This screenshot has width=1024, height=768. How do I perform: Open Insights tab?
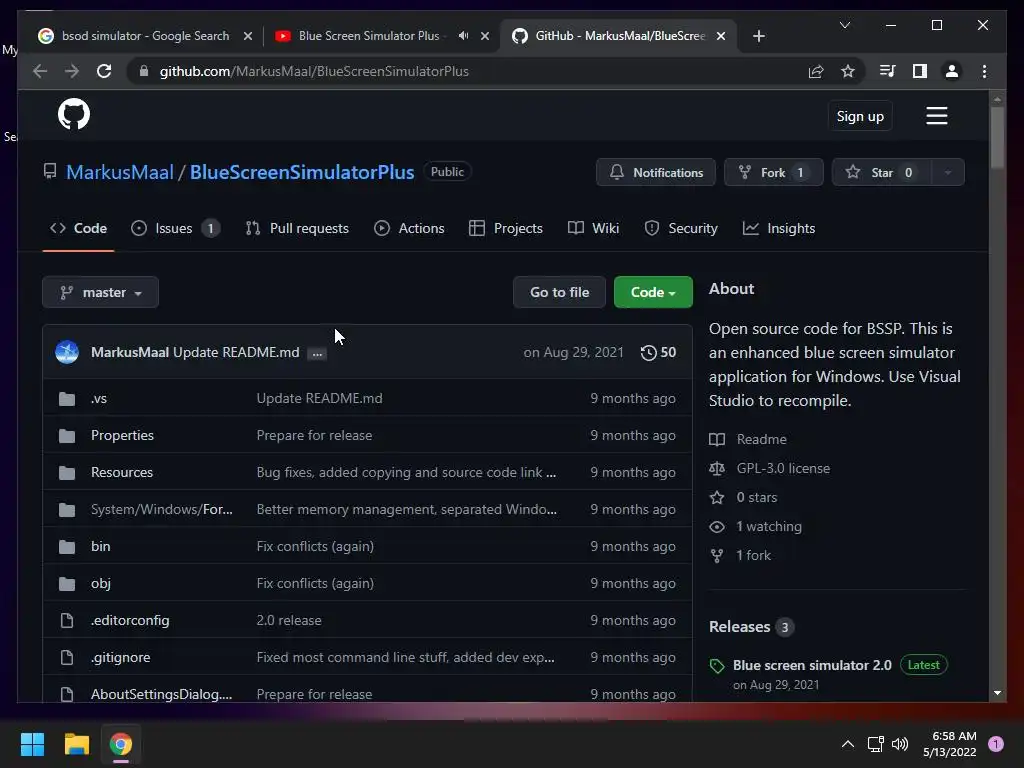779,229
